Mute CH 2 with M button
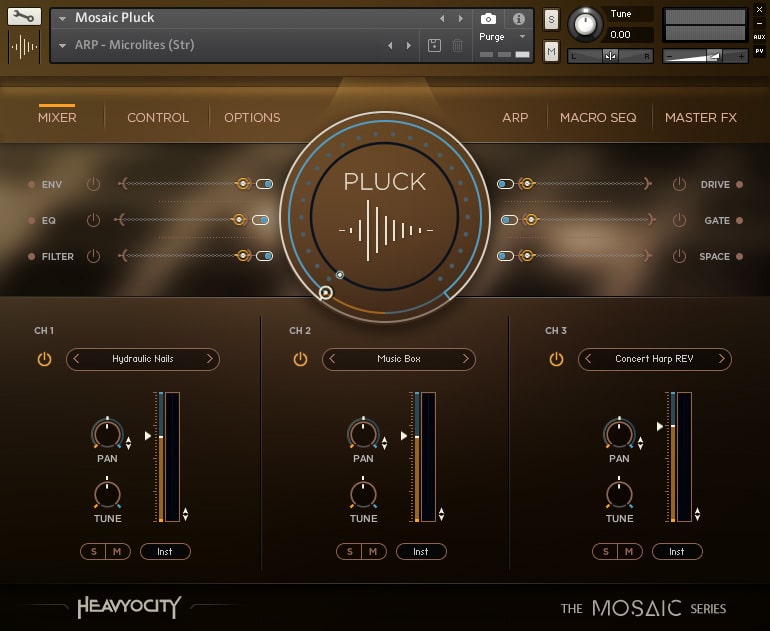 373,551
